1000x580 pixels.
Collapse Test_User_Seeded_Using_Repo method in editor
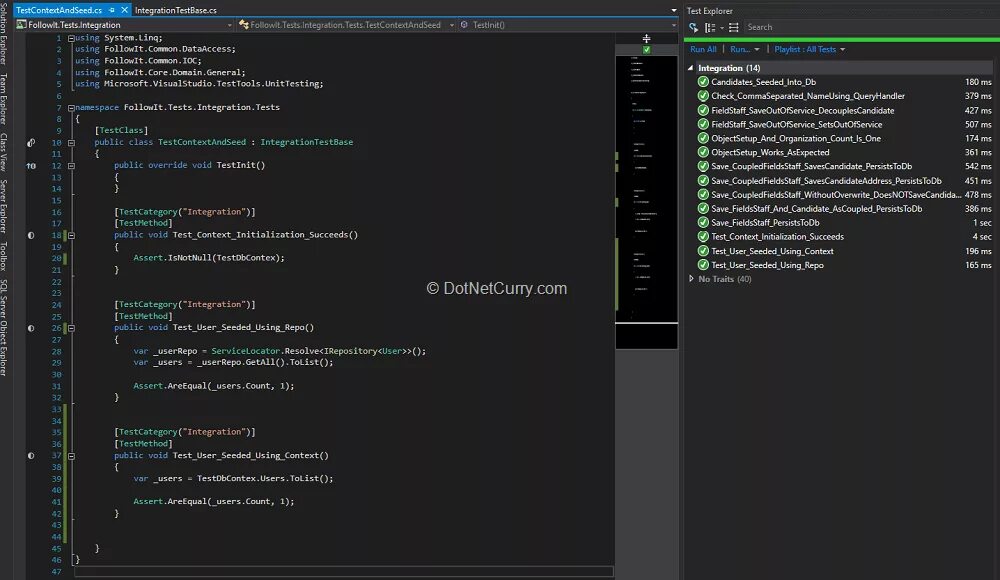[71, 328]
